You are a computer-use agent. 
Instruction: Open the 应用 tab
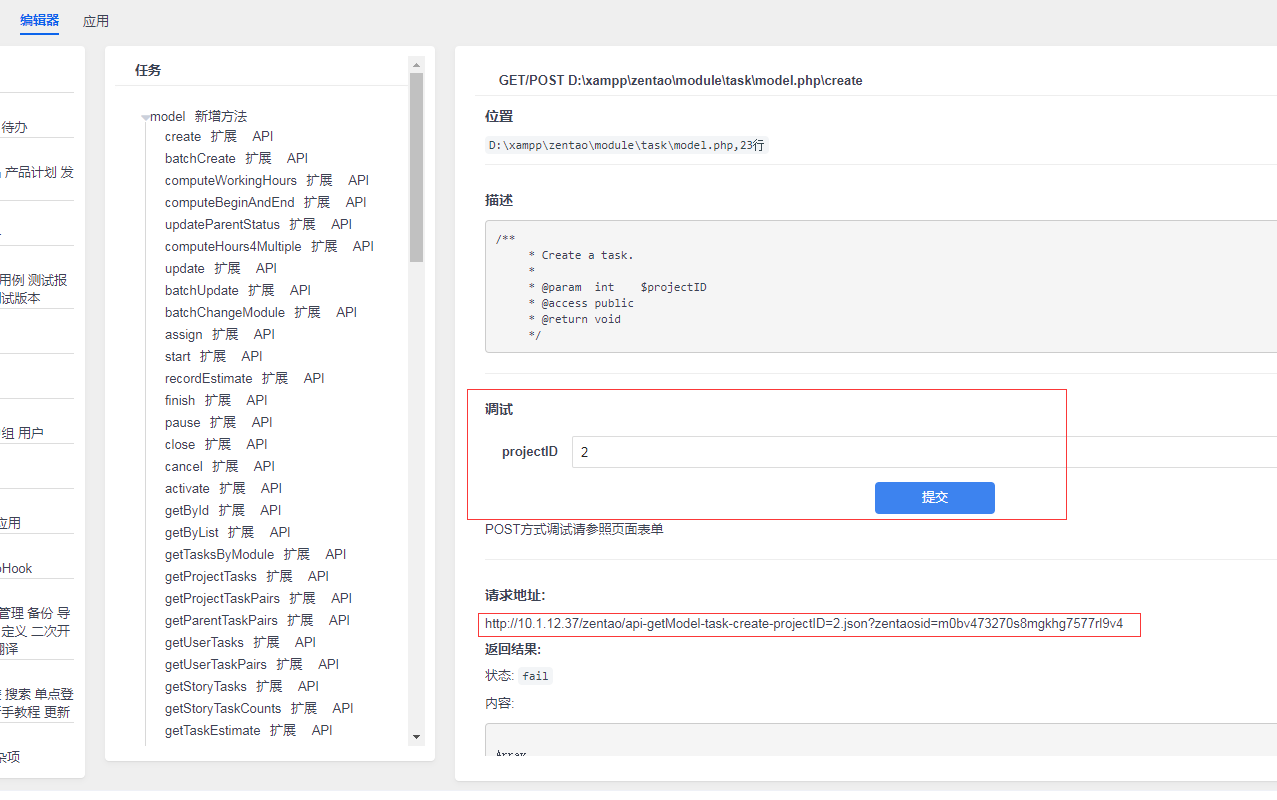(96, 21)
